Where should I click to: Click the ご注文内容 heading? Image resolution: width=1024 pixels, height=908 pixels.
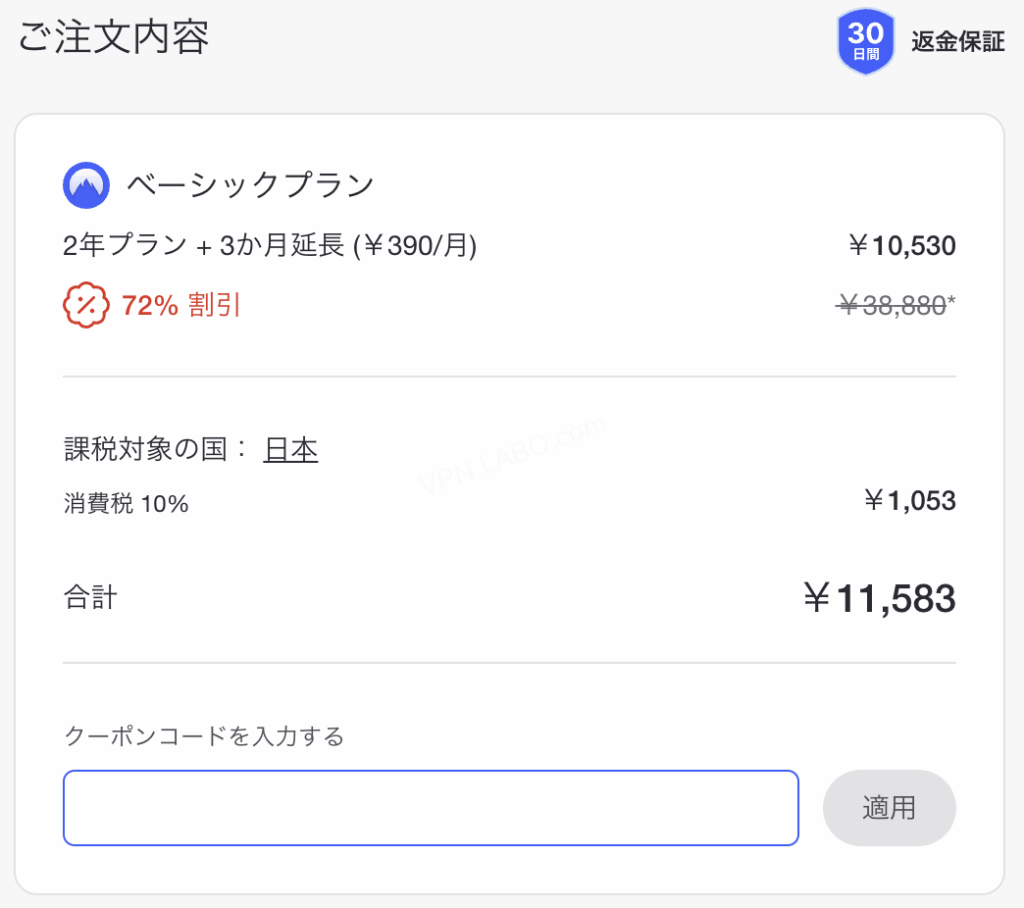pos(114,39)
